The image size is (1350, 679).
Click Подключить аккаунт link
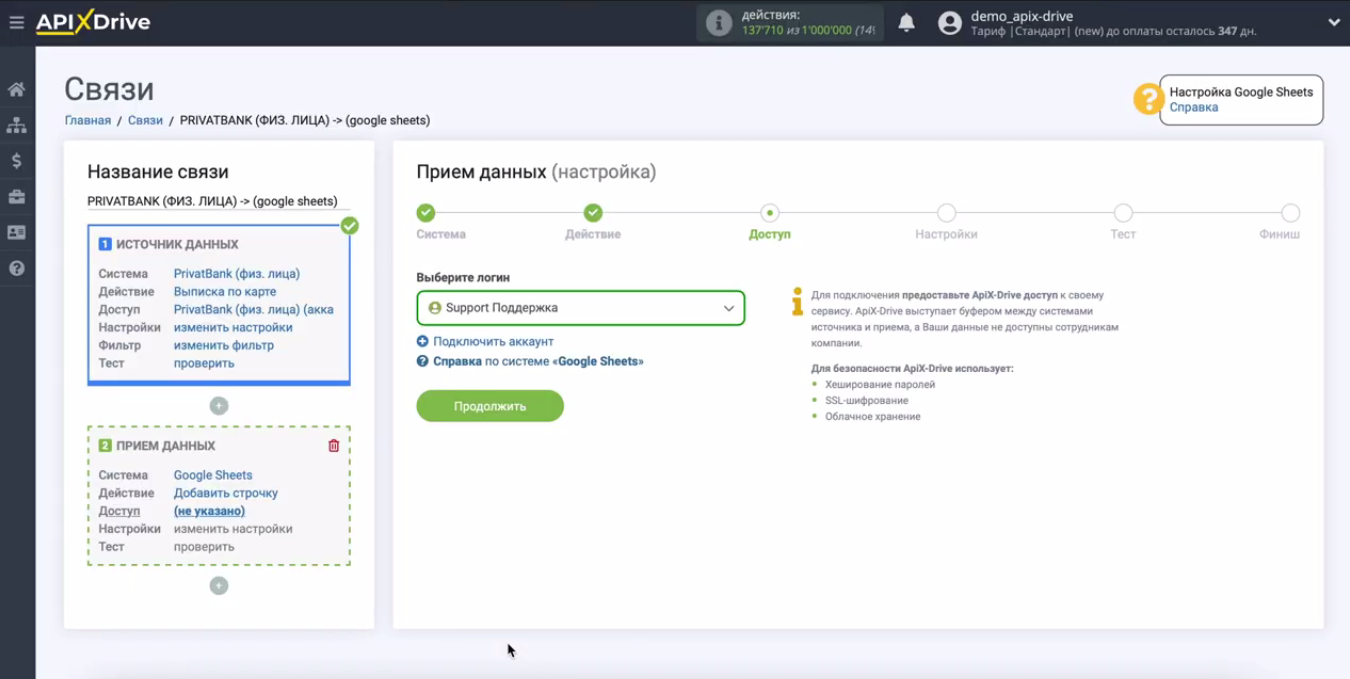point(493,342)
